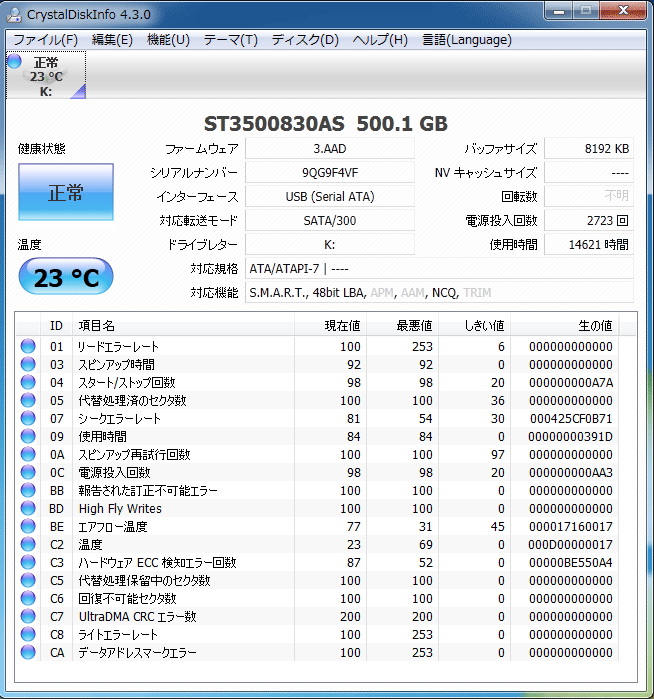Open the 機能(U) menu
This screenshot has width=654, height=699.
coord(168,40)
